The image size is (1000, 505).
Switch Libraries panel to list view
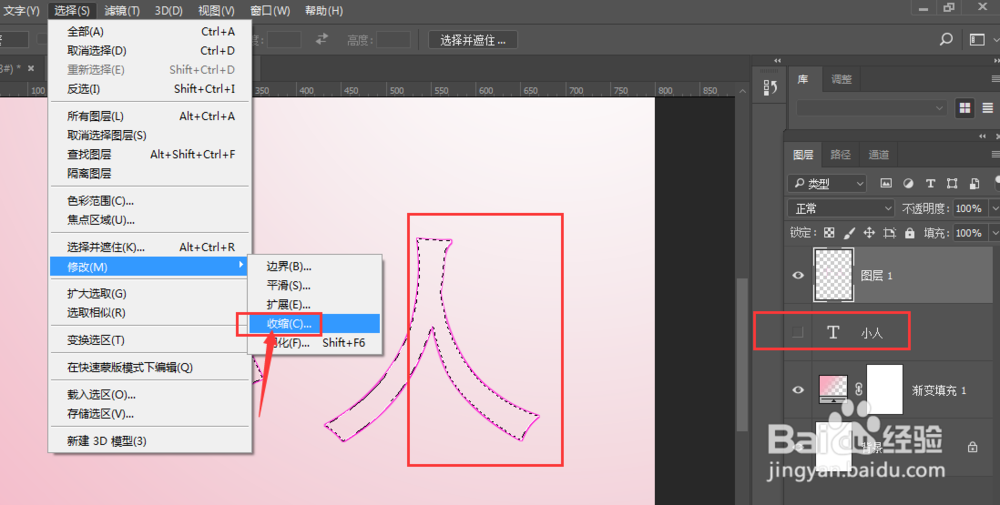point(988,108)
